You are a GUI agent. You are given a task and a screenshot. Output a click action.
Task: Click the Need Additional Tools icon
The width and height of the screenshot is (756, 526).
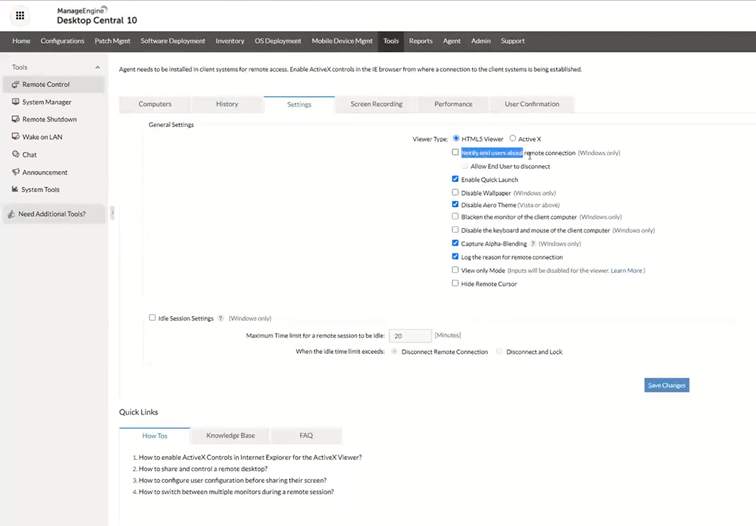click(11, 214)
